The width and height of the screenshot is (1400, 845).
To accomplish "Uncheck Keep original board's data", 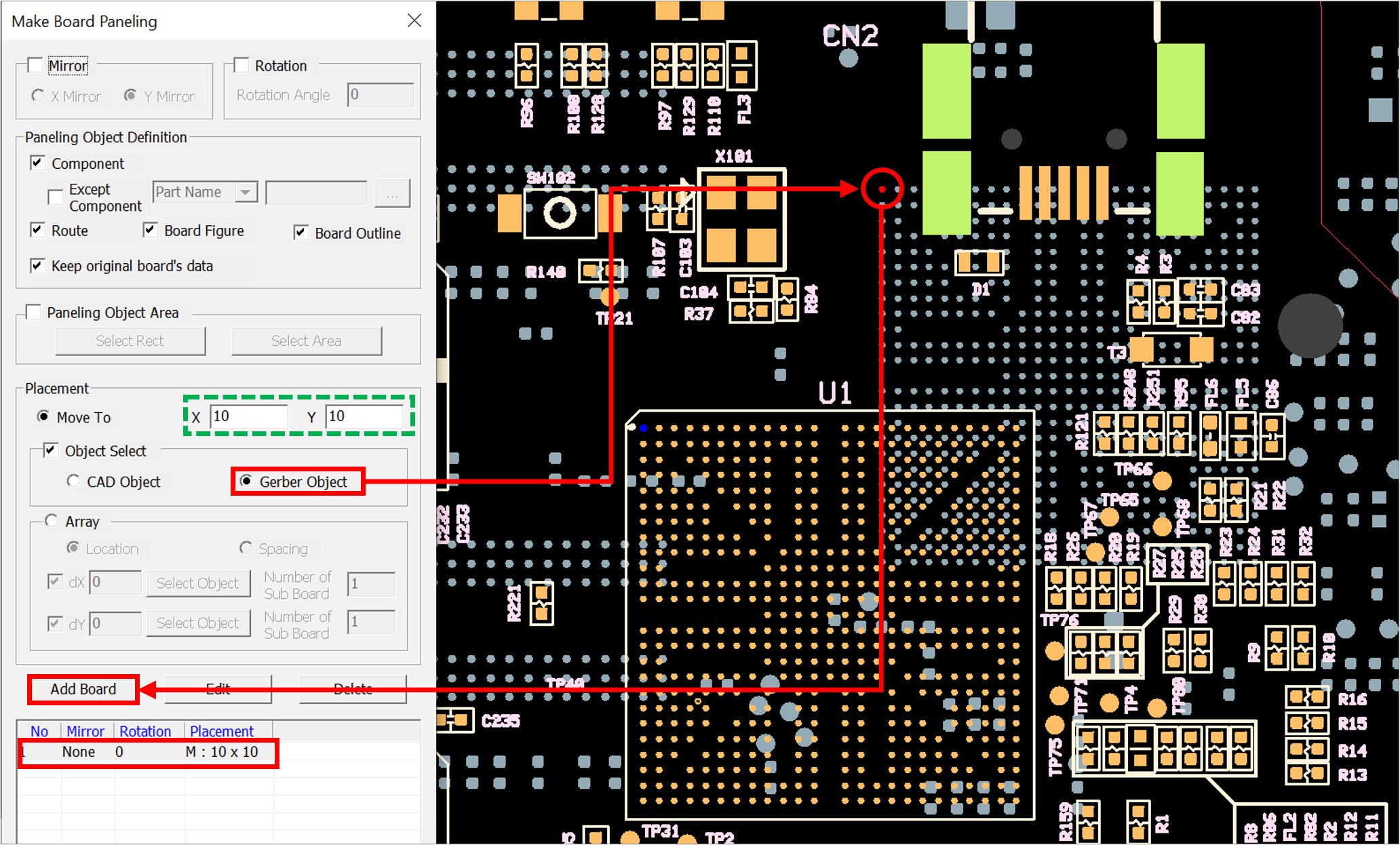I will [38, 266].
